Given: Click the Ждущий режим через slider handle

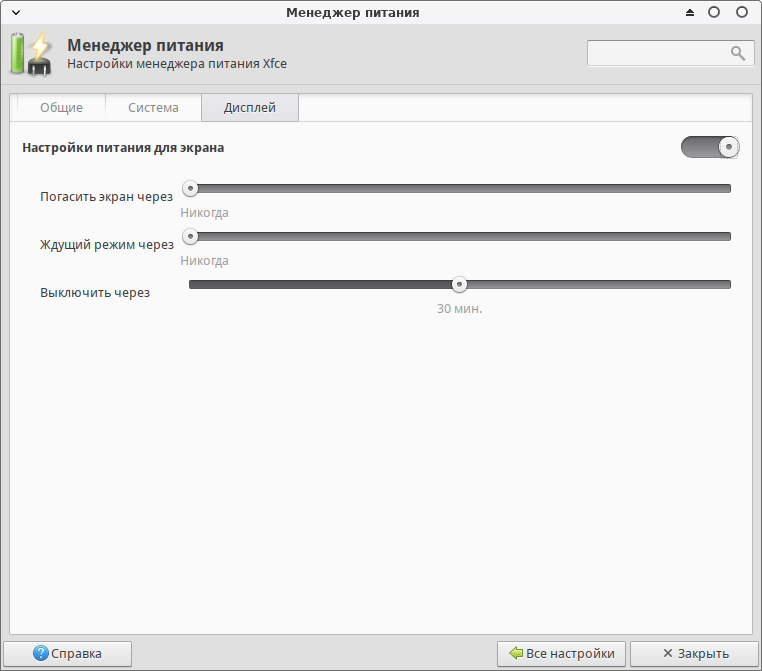Looking at the screenshot, I should [190, 236].
